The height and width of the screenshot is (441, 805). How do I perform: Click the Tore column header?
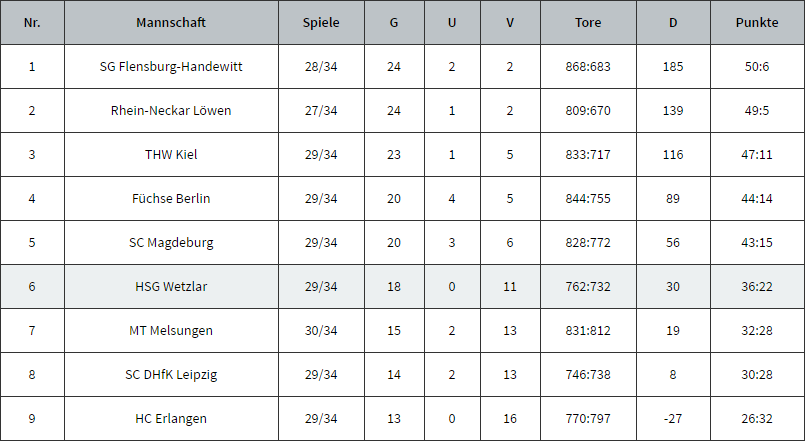click(588, 23)
